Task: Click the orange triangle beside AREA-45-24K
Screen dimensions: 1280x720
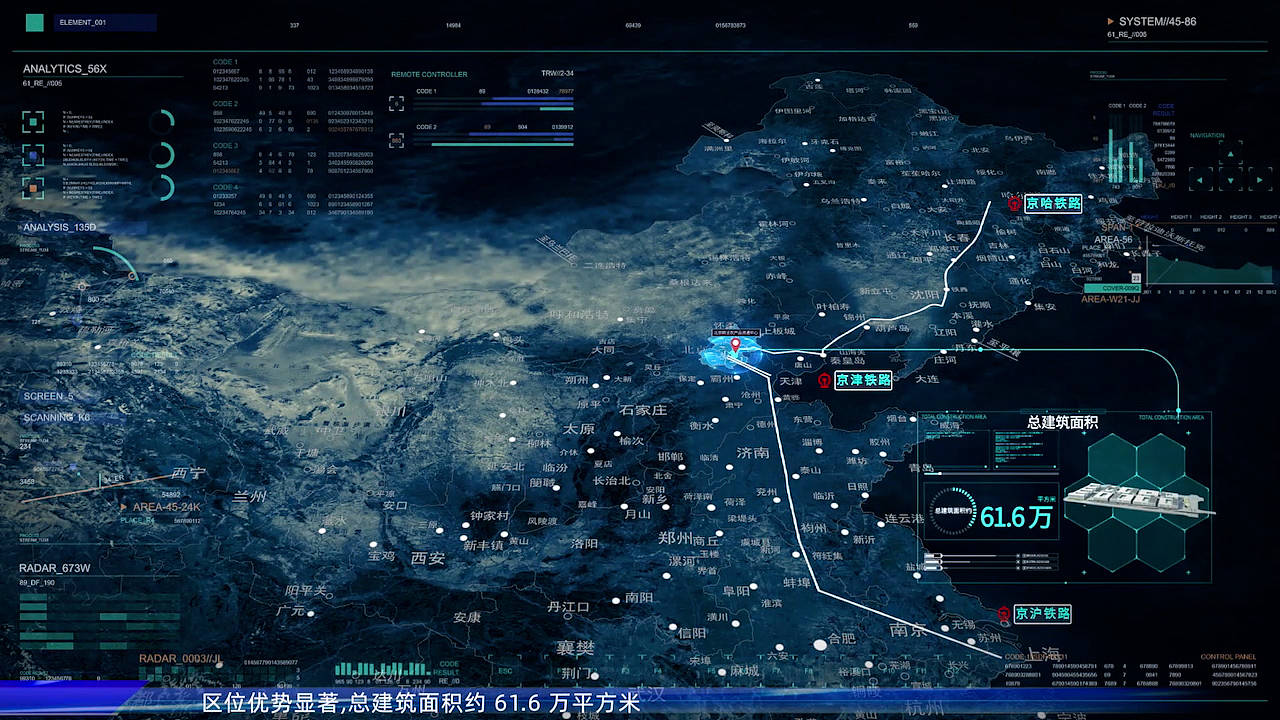Action: [x=124, y=506]
